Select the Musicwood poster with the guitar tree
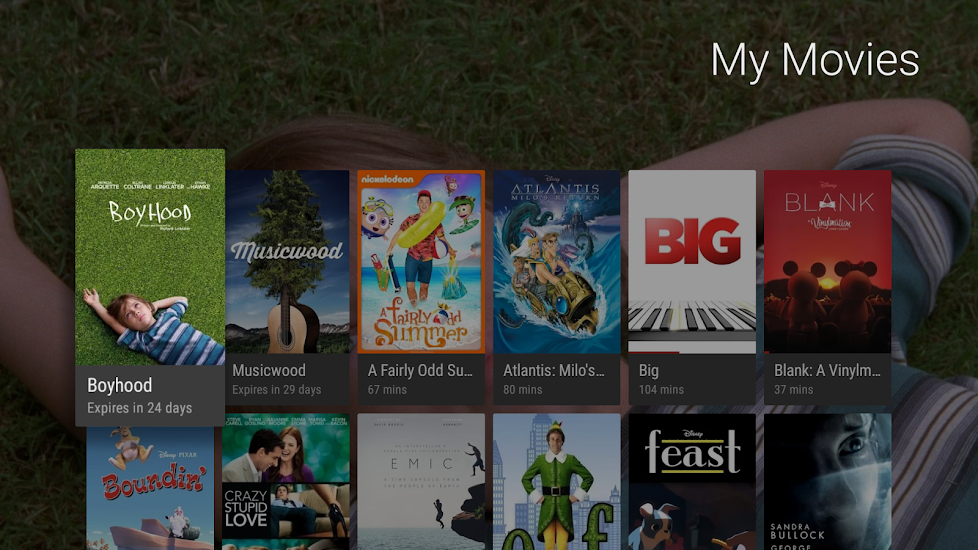The height and width of the screenshot is (550, 978). pyautogui.click(x=286, y=261)
